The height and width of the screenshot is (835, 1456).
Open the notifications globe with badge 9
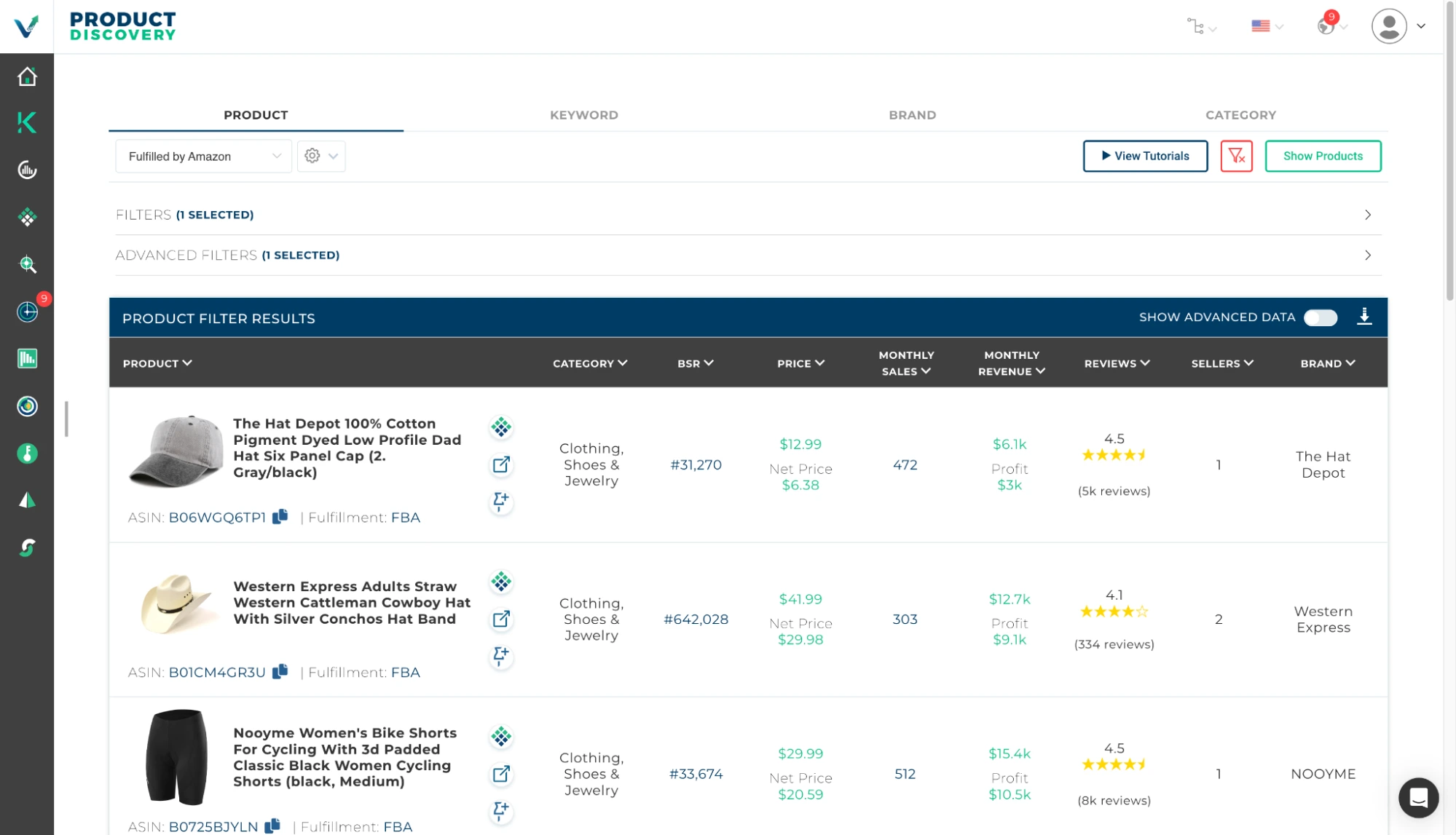1331,24
